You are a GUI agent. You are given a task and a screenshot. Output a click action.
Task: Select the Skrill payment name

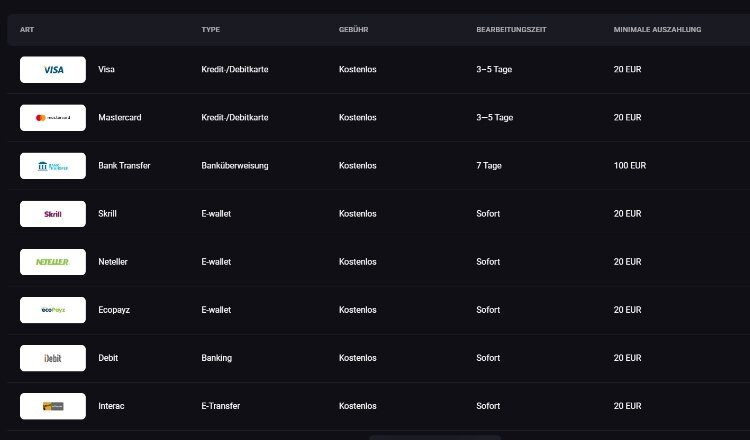point(107,214)
